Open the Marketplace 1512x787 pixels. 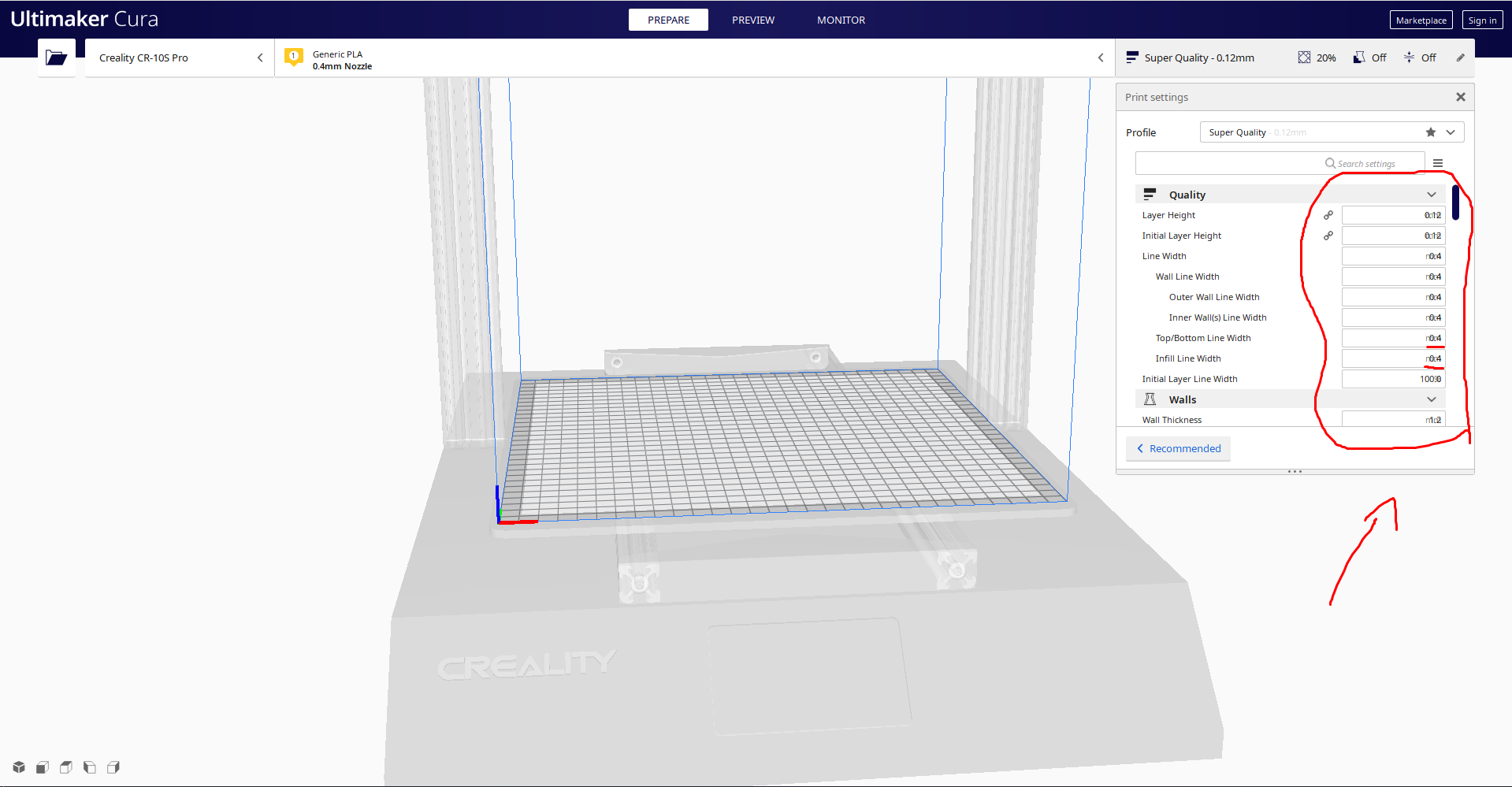pos(1421,20)
